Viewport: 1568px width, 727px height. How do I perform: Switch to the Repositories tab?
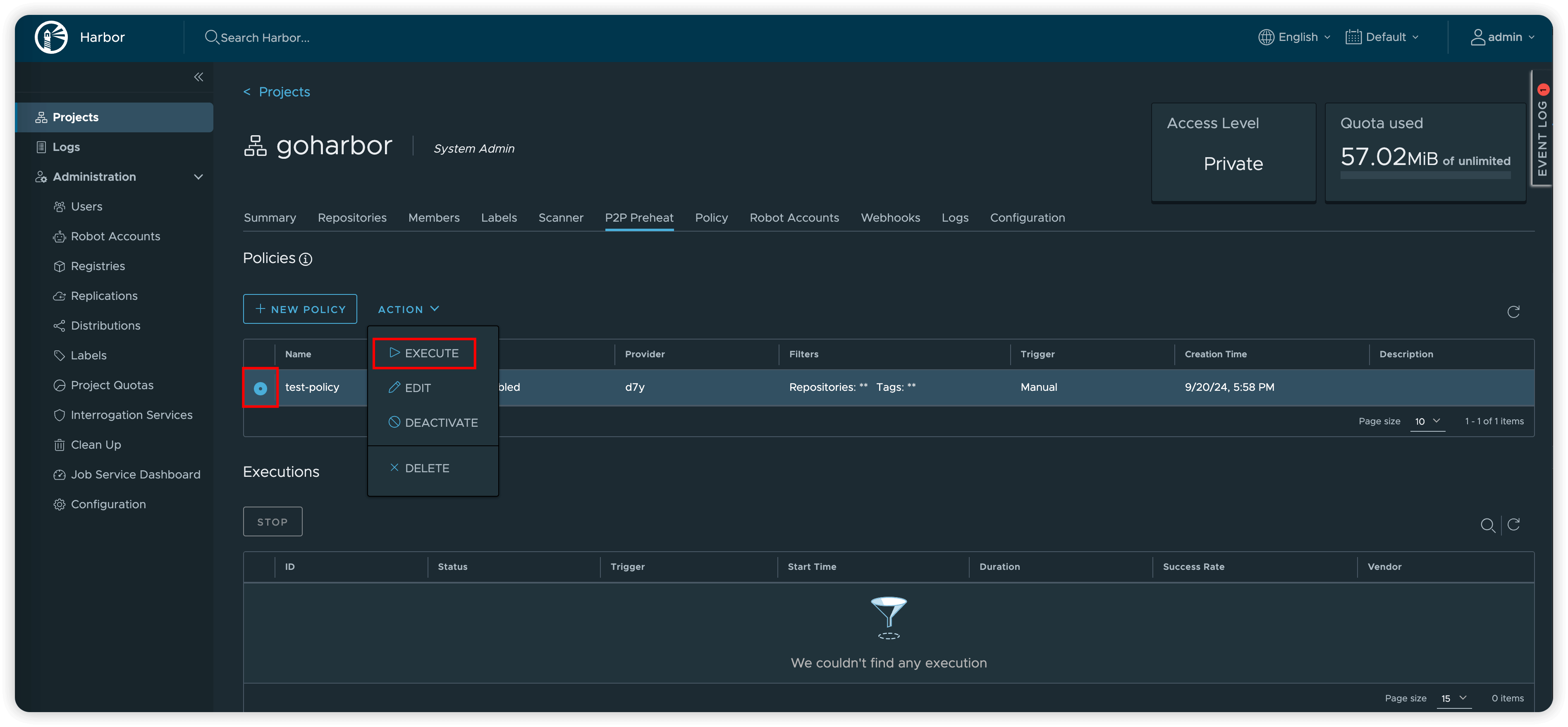click(x=352, y=218)
